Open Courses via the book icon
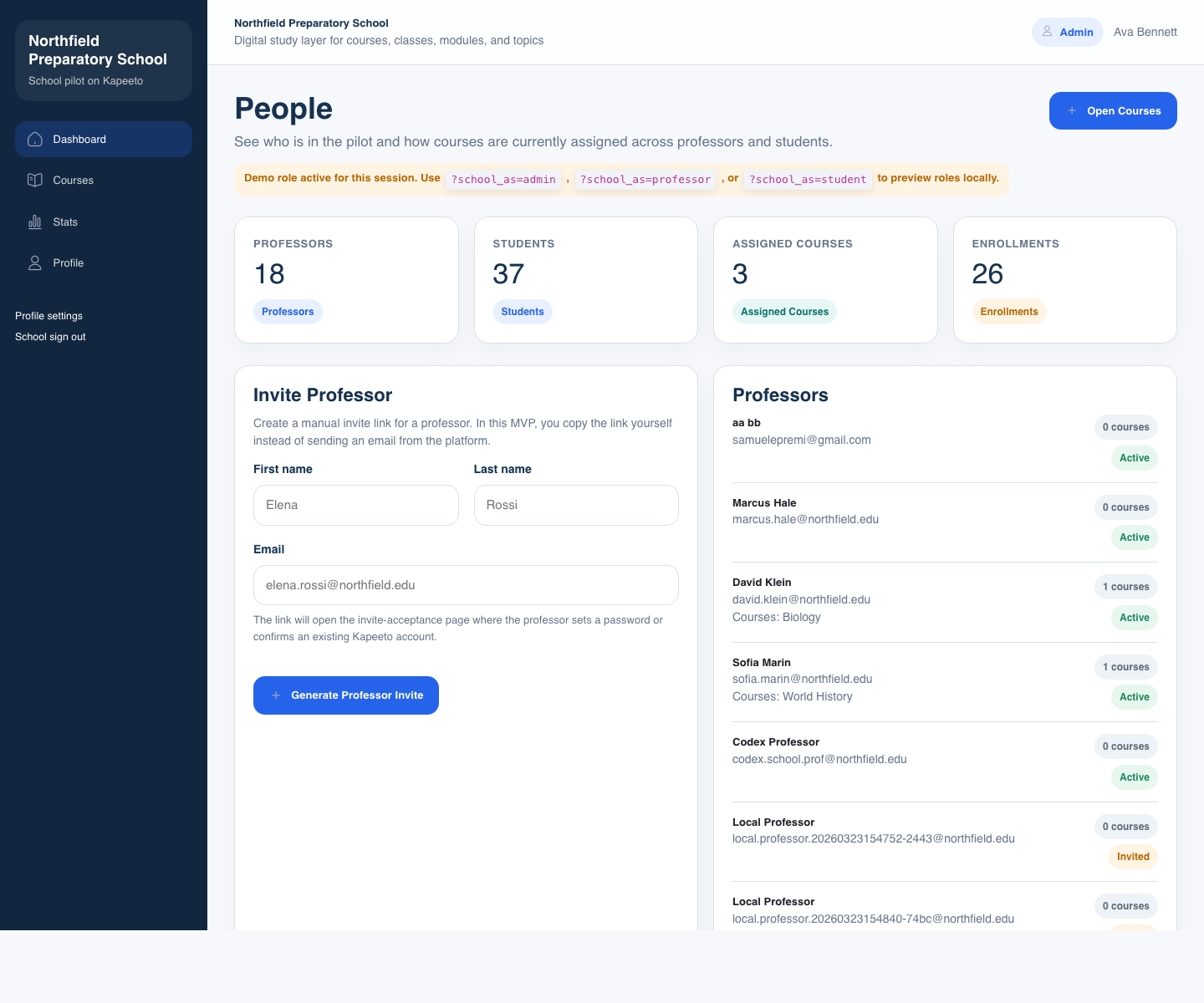The image size is (1204, 1003). pos(35,181)
